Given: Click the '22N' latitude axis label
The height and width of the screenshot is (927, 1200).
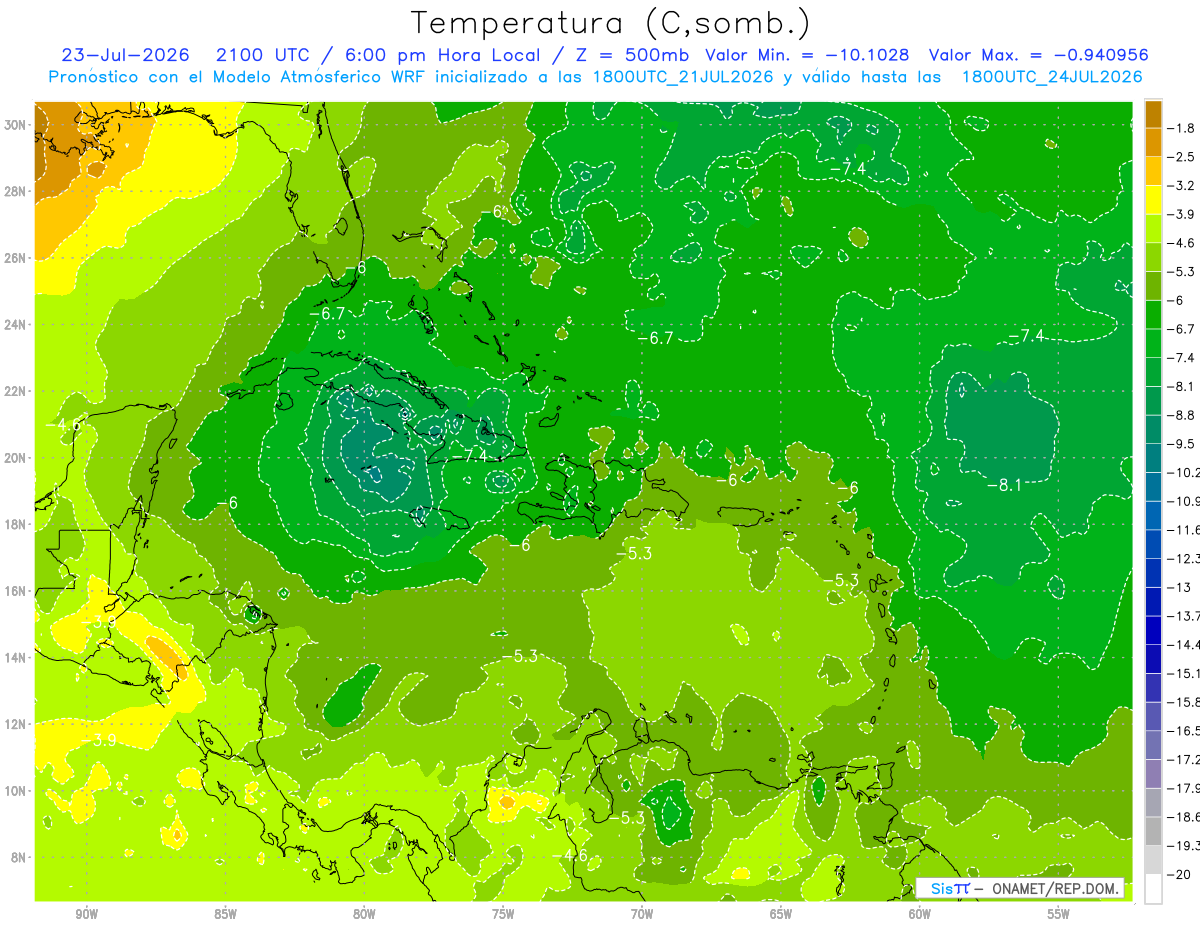Looking at the screenshot, I should [x=17, y=391].
